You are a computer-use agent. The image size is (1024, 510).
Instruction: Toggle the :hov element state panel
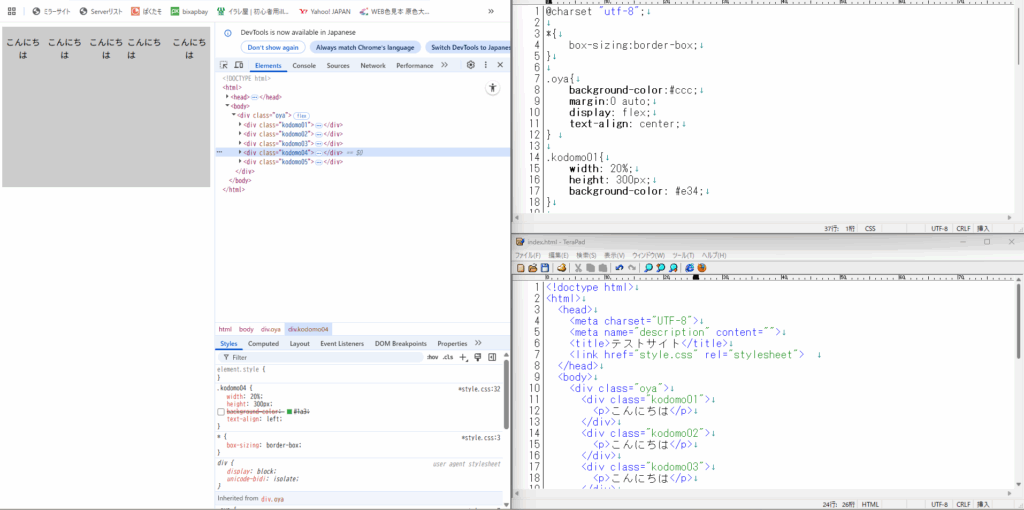[x=432, y=357]
